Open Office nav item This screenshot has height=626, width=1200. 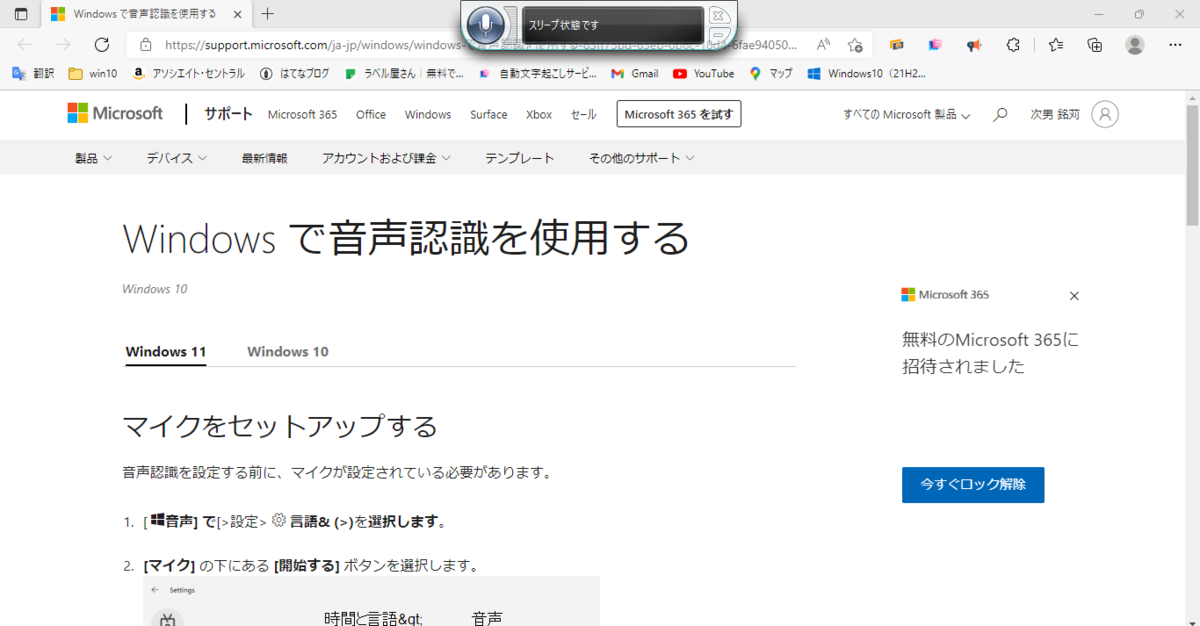[371, 115]
